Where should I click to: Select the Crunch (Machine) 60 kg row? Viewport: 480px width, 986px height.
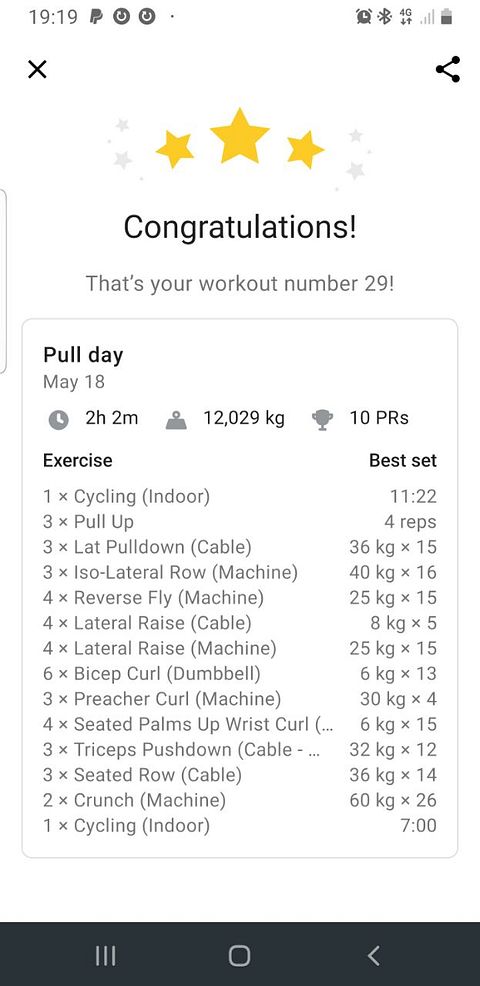coord(240,800)
